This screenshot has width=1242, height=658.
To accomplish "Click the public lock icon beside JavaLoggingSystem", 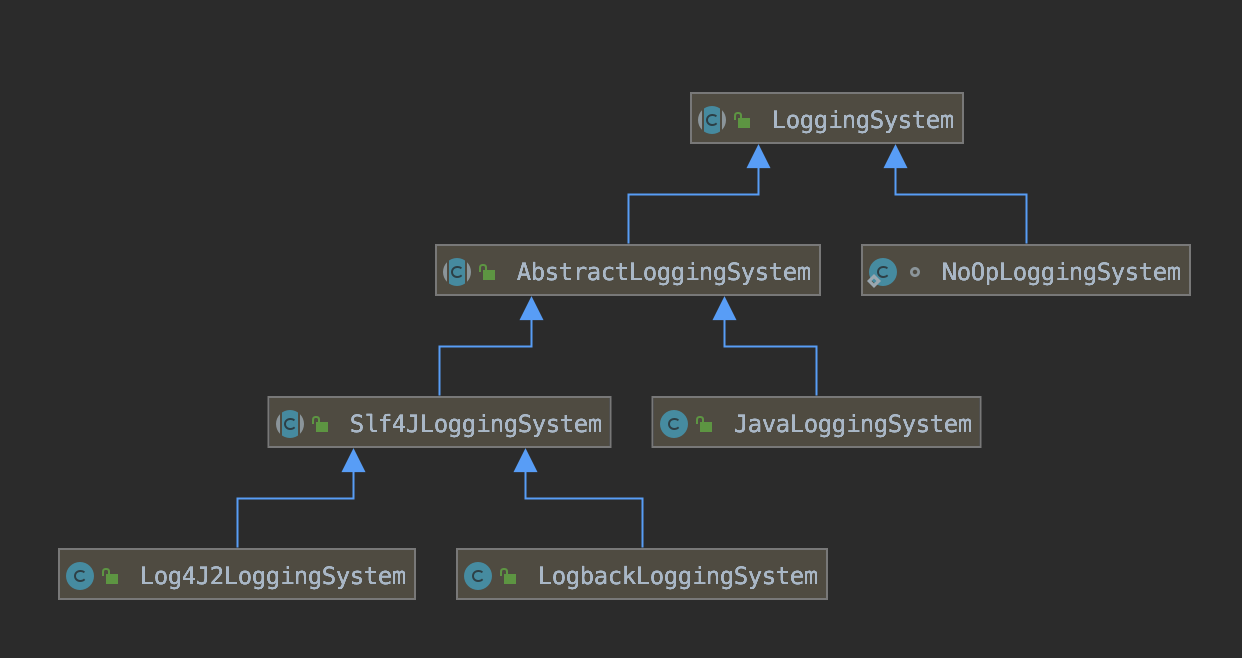I will [x=704, y=424].
